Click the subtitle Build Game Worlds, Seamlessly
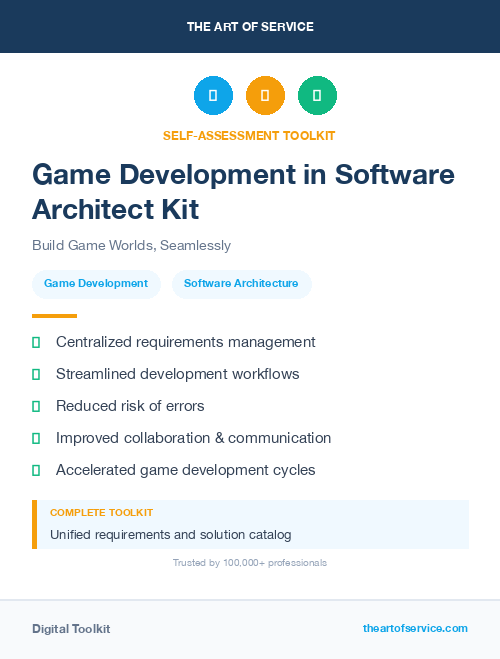 [132, 245]
